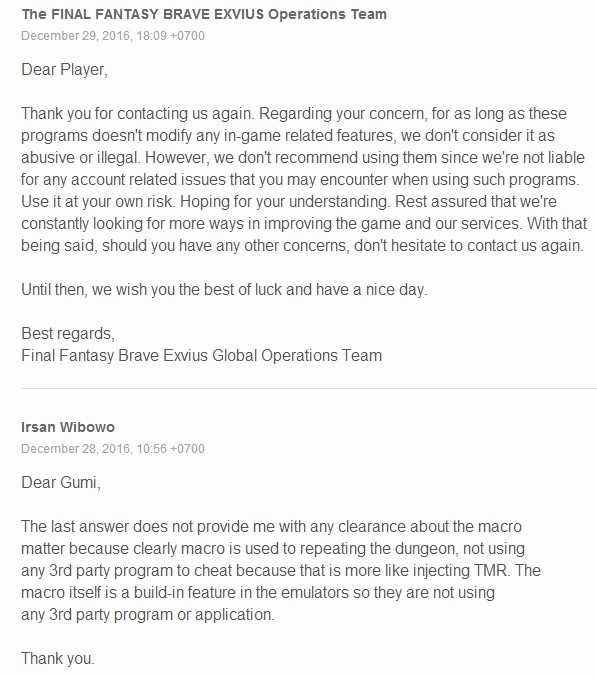This screenshot has height=677, width=597.
Task: Click the horizontal divider between the messages
Action: (x=309, y=389)
